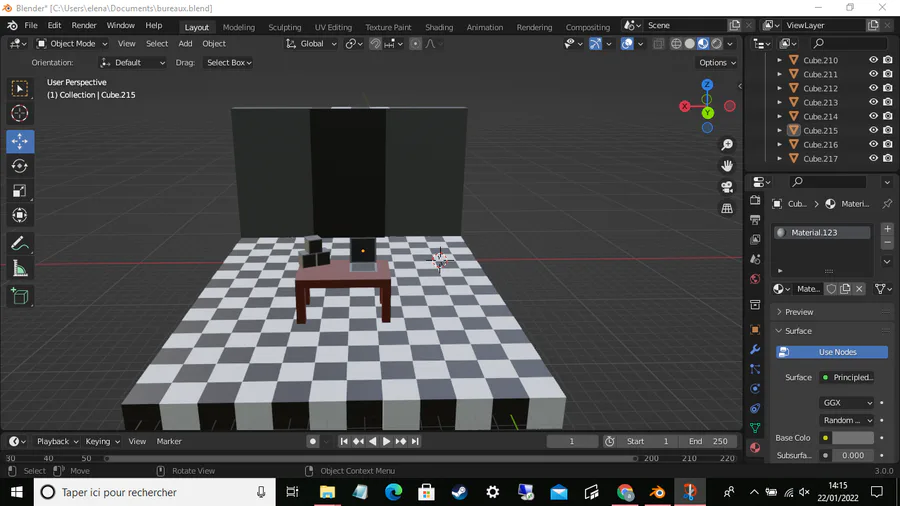The height and width of the screenshot is (506, 900).
Task: Open the Base Color swatch
Action: point(852,438)
